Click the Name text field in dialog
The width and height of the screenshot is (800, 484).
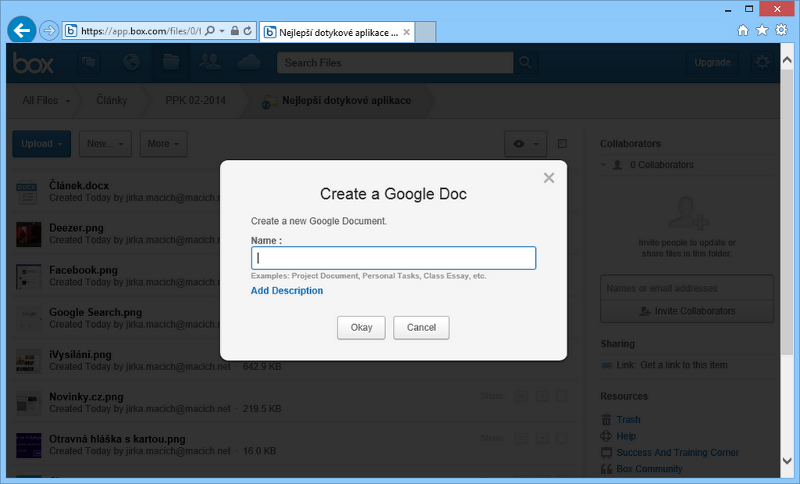(393, 258)
